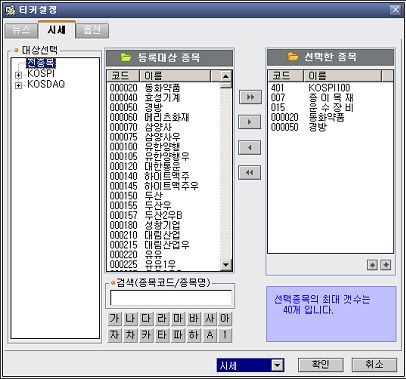Filter stocks with the 바 button
Viewport: 406px width, 379px height.
coord(194,319)
